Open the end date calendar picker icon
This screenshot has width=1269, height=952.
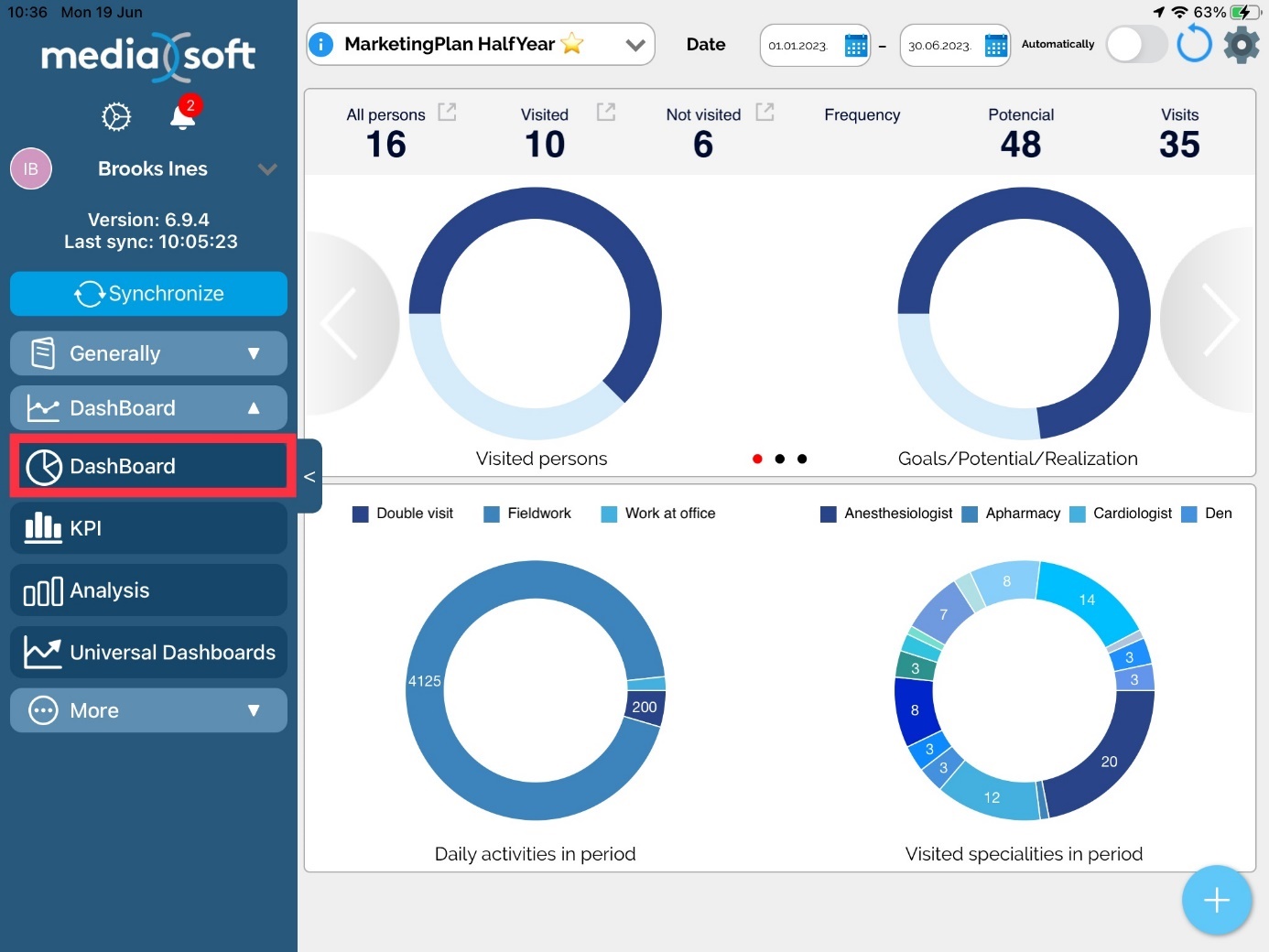pyautogui.click(x=995, y=45)
